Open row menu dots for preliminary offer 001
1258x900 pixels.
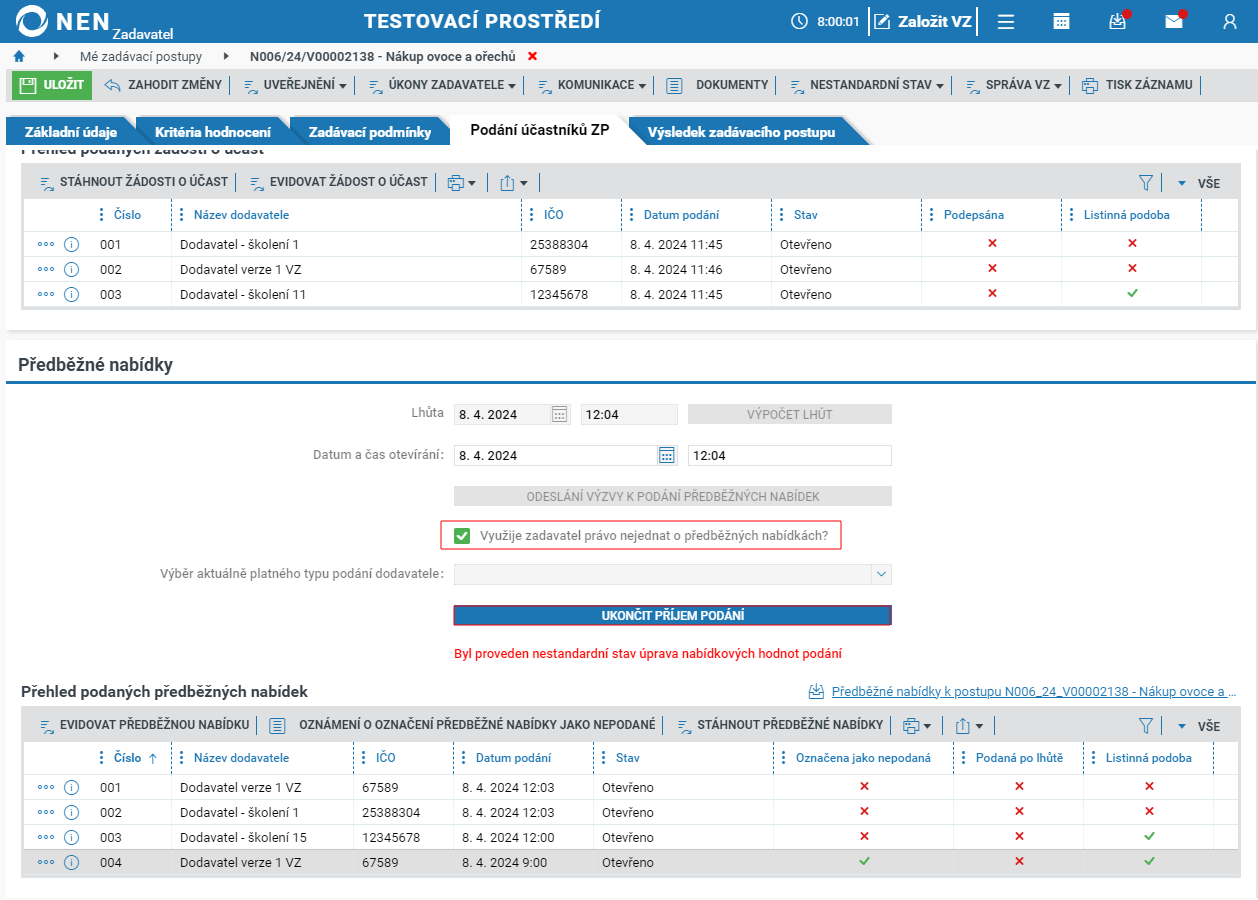pos(46,787)
